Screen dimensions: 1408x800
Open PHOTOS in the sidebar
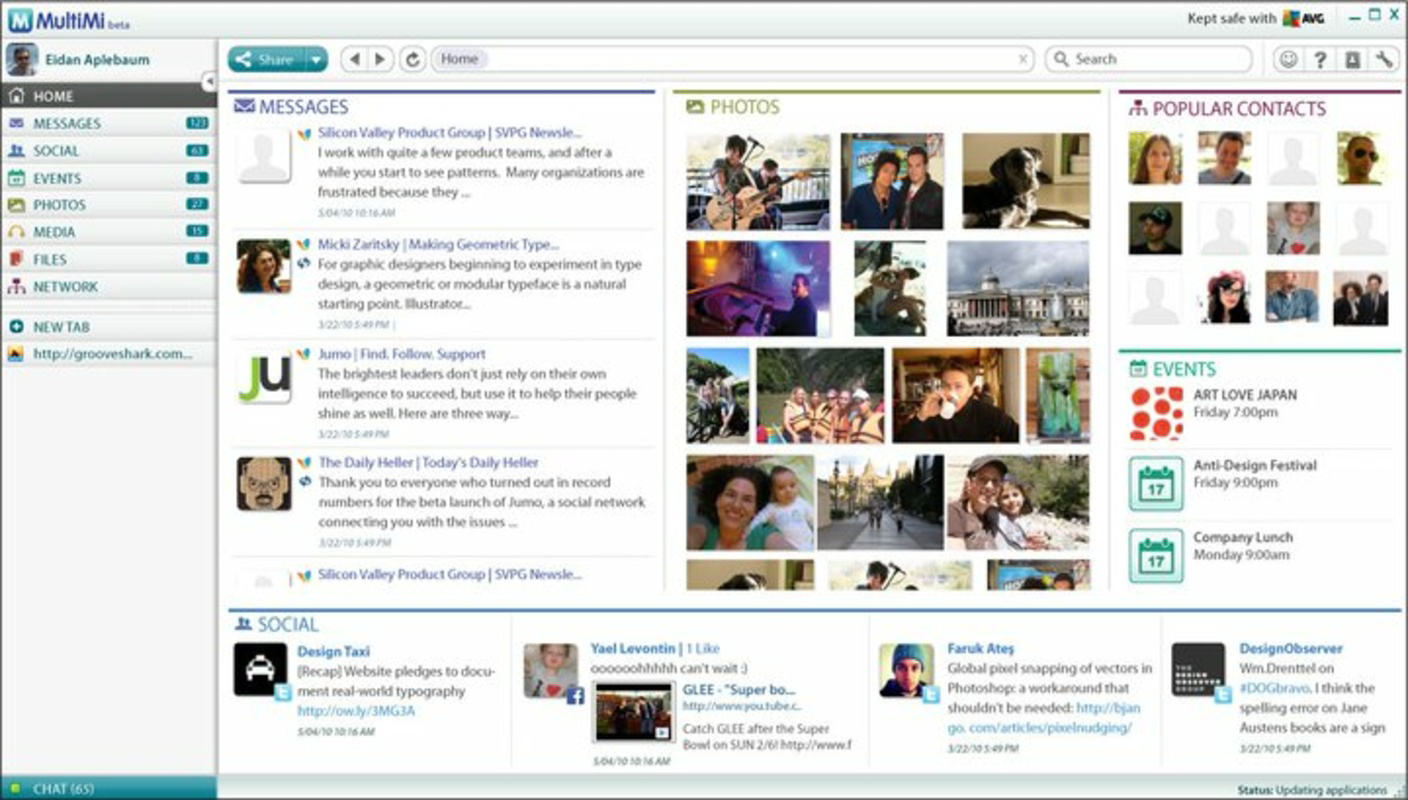pyautogui.click(x=108, y=204)
